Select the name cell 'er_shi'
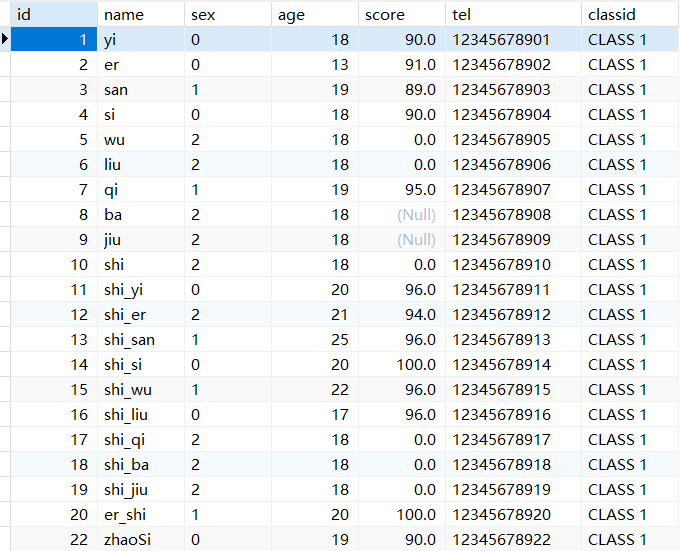 pyautogui.click(x=141, y=515)
